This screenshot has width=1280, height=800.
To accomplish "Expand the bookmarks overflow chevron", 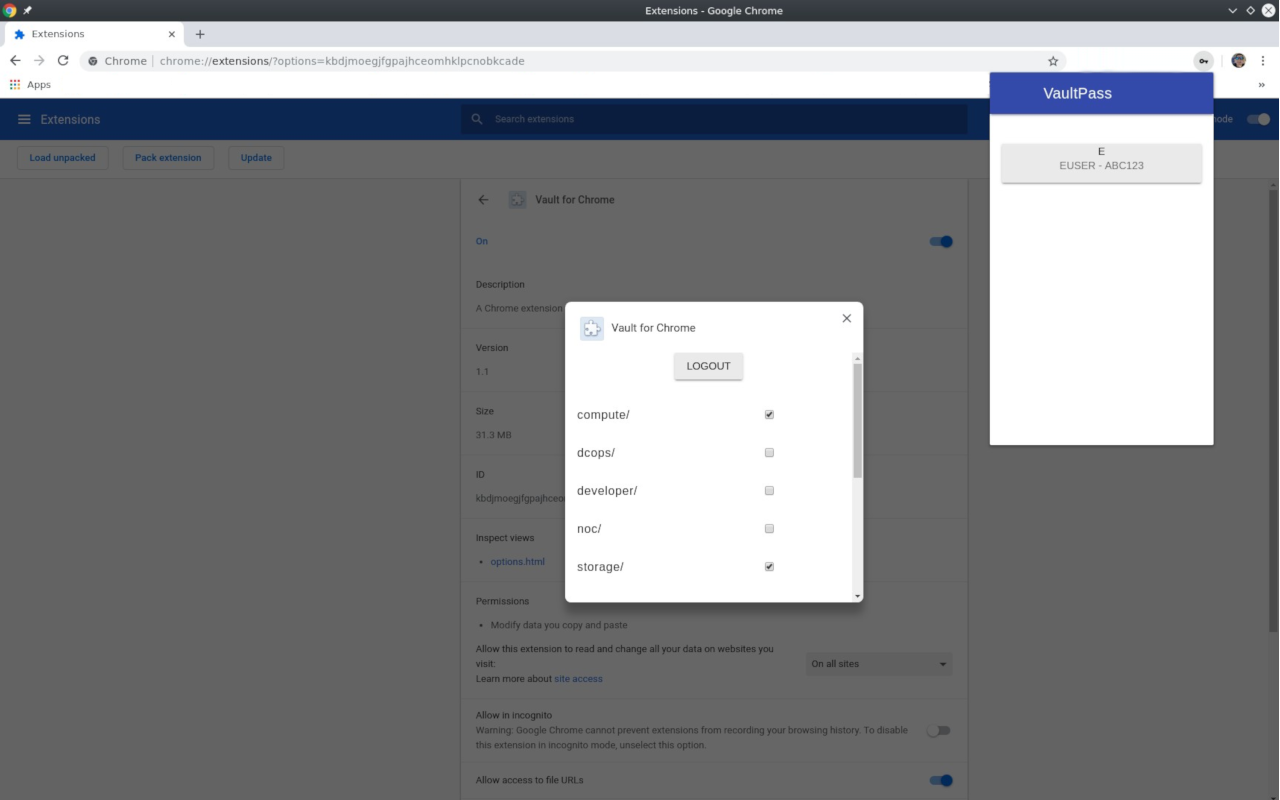I will pos(1261,84).
